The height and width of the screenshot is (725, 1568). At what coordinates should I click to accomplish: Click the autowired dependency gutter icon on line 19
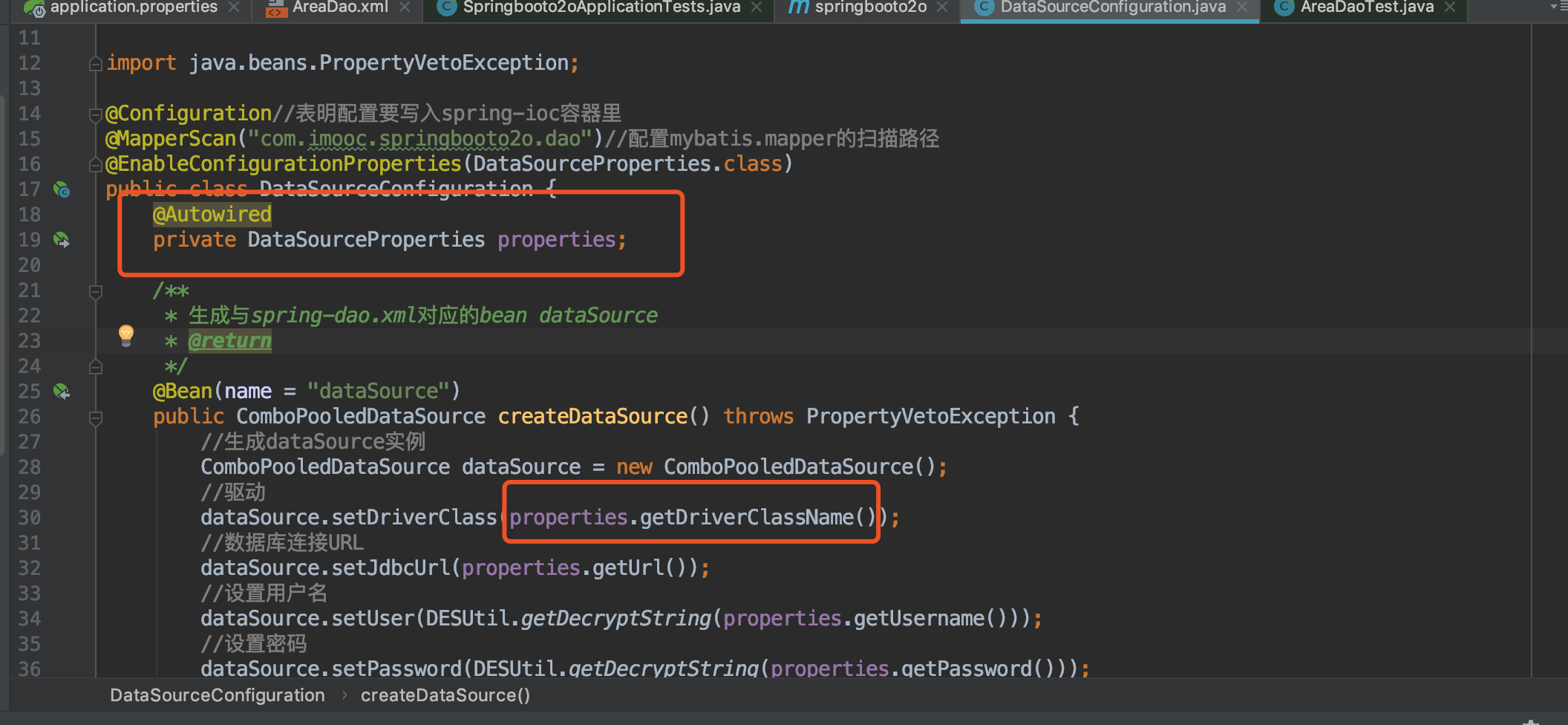tap(62, 240)
